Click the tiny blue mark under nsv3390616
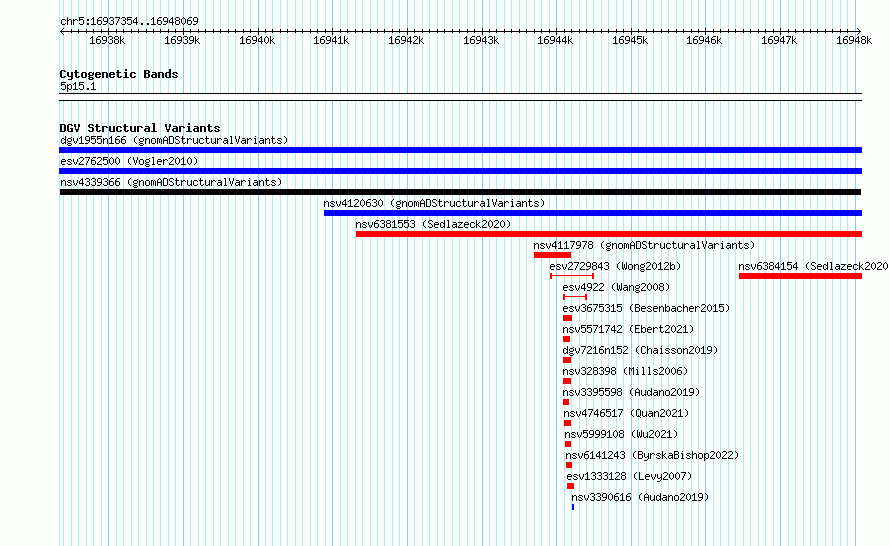The image size is (890, 546). pyautogui.click(x=573, y=507)
